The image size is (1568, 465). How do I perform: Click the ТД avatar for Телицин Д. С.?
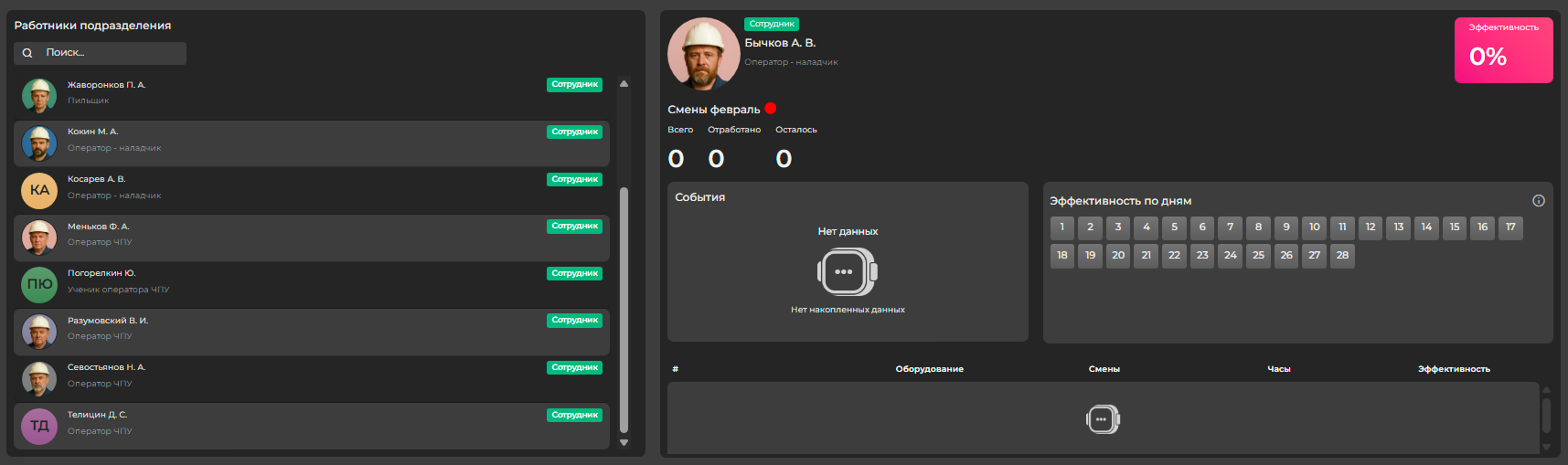39,426
